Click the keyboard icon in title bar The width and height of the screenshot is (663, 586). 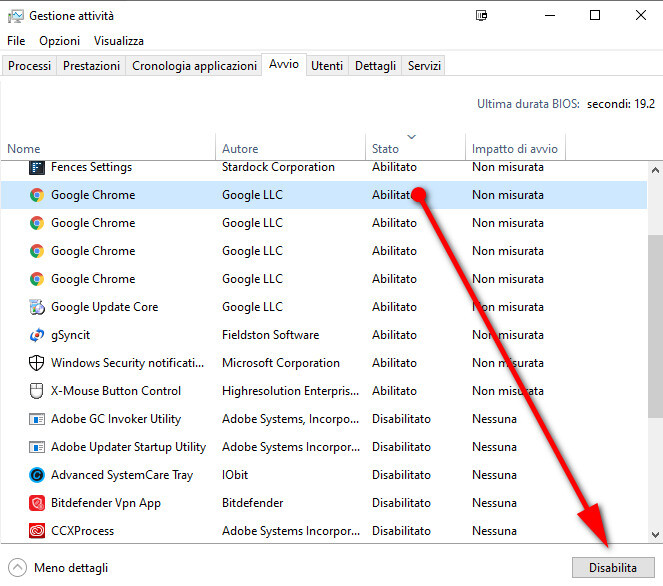point(481,16)
